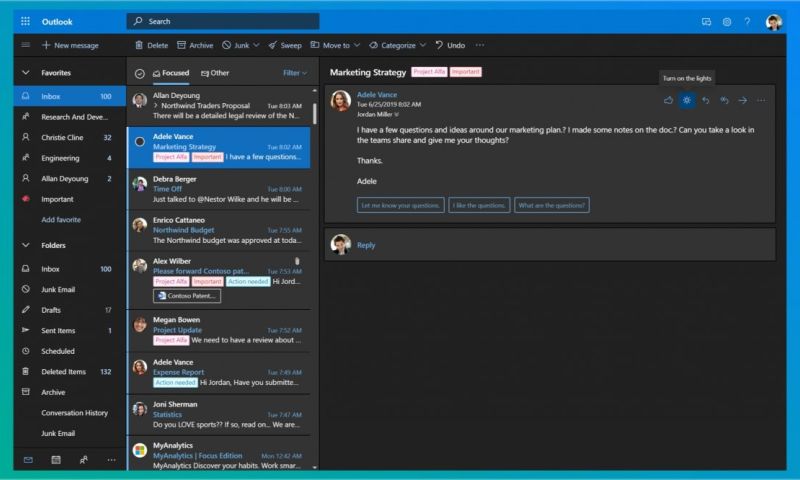Viewport: 800px width, 480px height.
Task: Click New message button
Action: pos(70,45)
